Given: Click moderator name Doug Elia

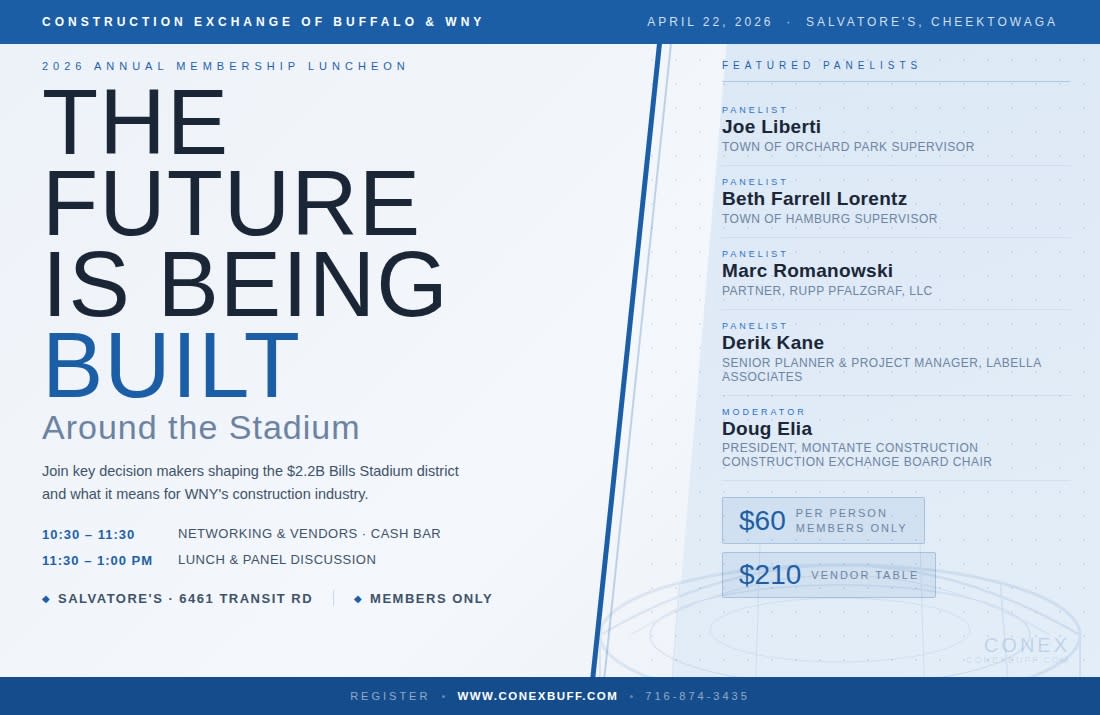Looking at the screenshot, I should coord(767,429).
